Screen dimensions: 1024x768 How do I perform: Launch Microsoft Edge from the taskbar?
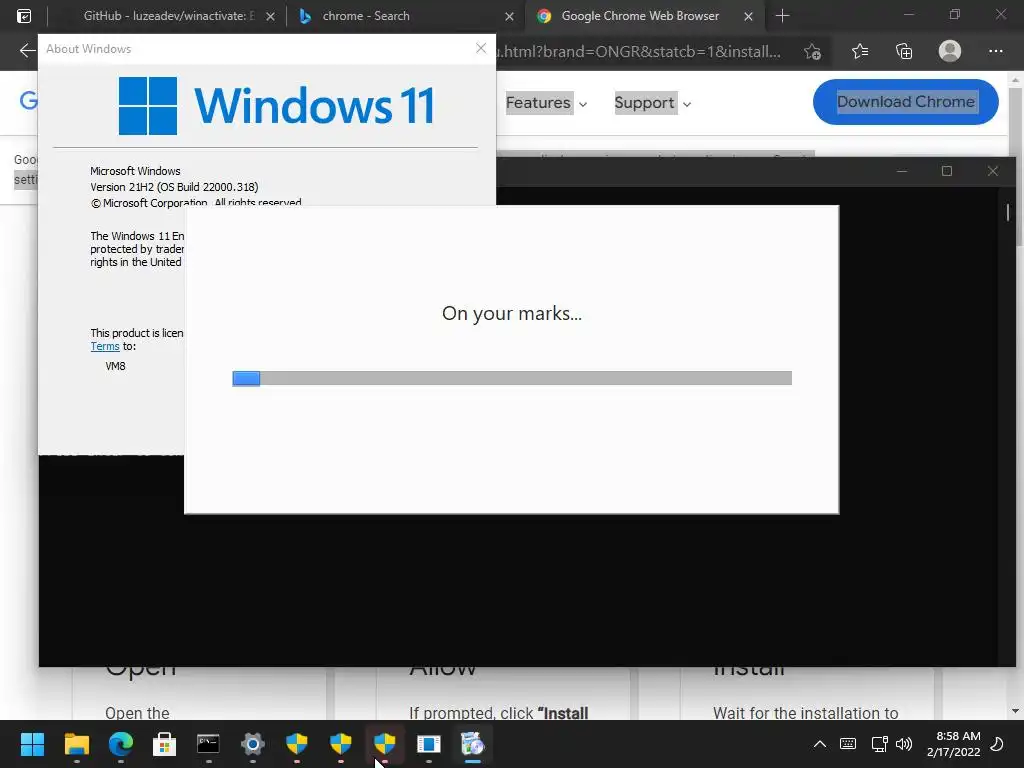(x=121, y=744)
